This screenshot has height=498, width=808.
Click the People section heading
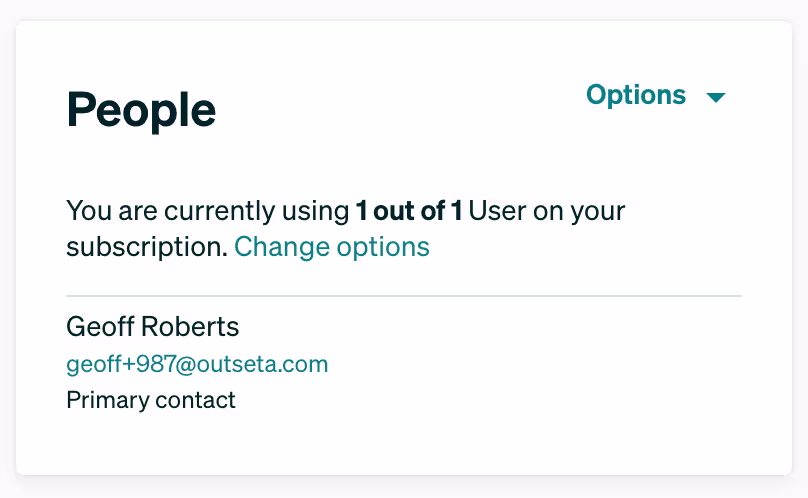tap(141, 110)
